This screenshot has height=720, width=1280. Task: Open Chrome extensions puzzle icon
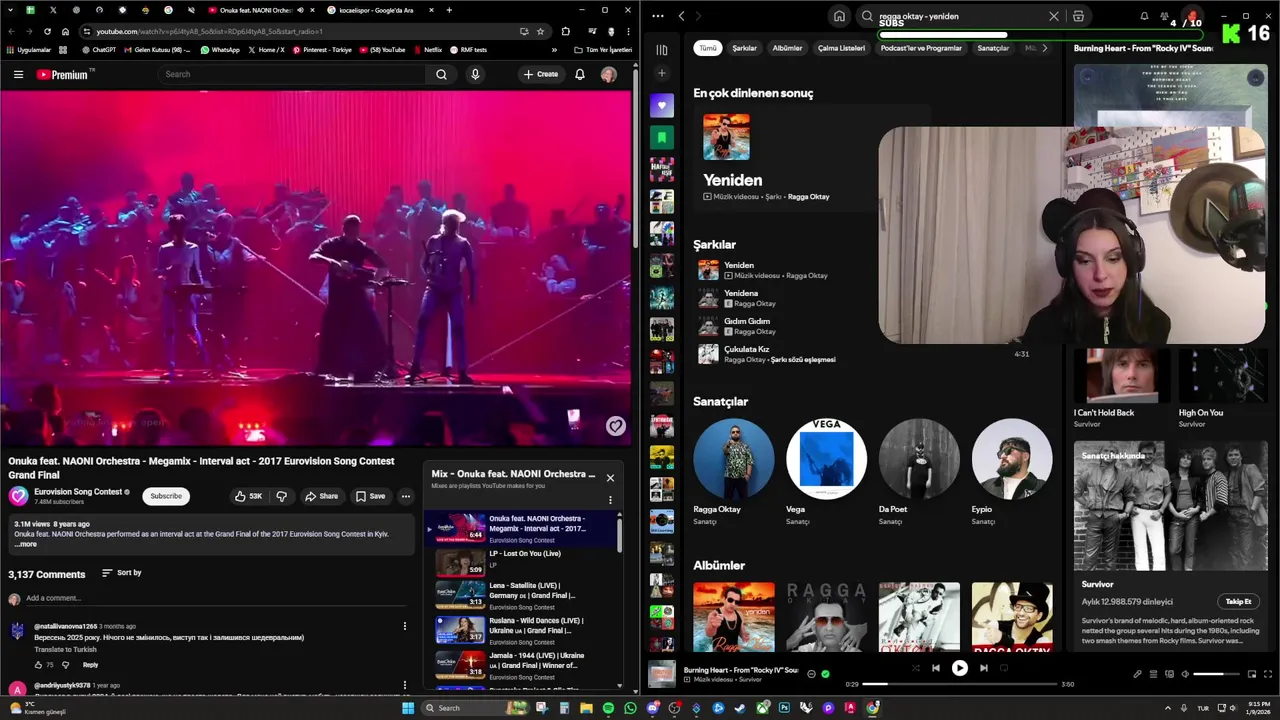coord(566,31)
